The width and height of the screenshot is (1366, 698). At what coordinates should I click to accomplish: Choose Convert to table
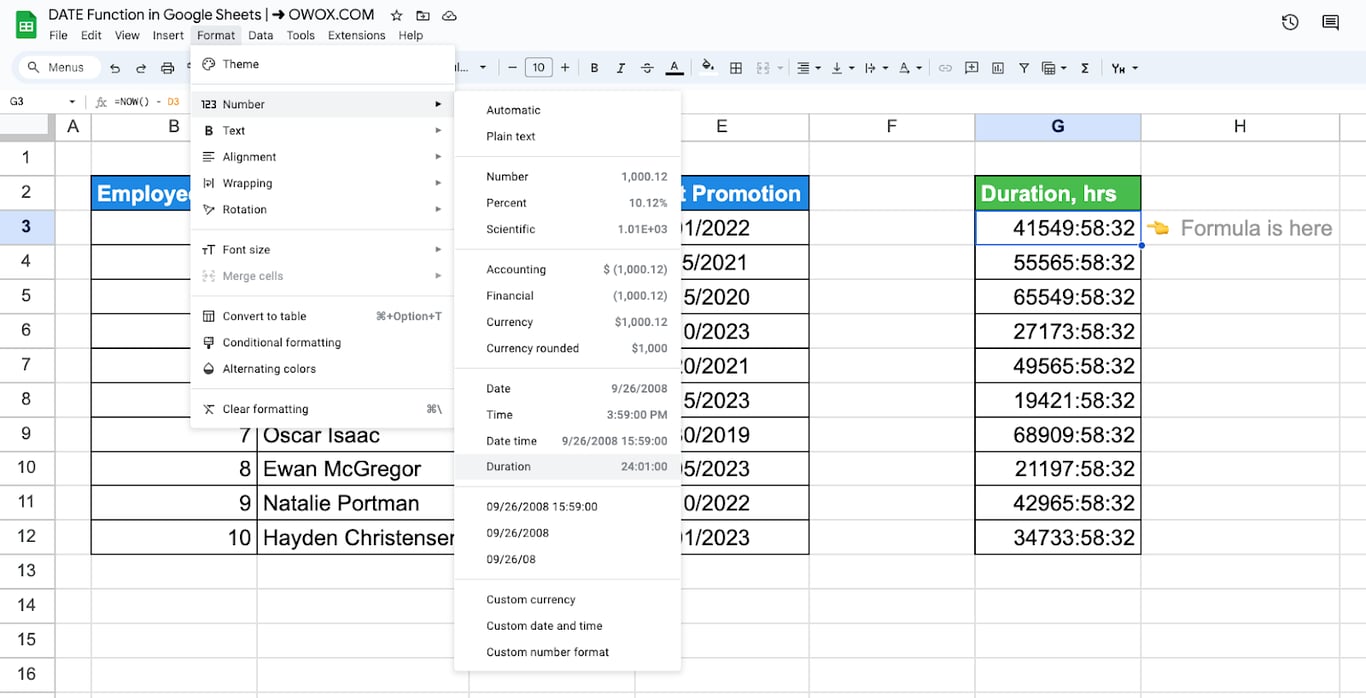click(x=322, y=316)
